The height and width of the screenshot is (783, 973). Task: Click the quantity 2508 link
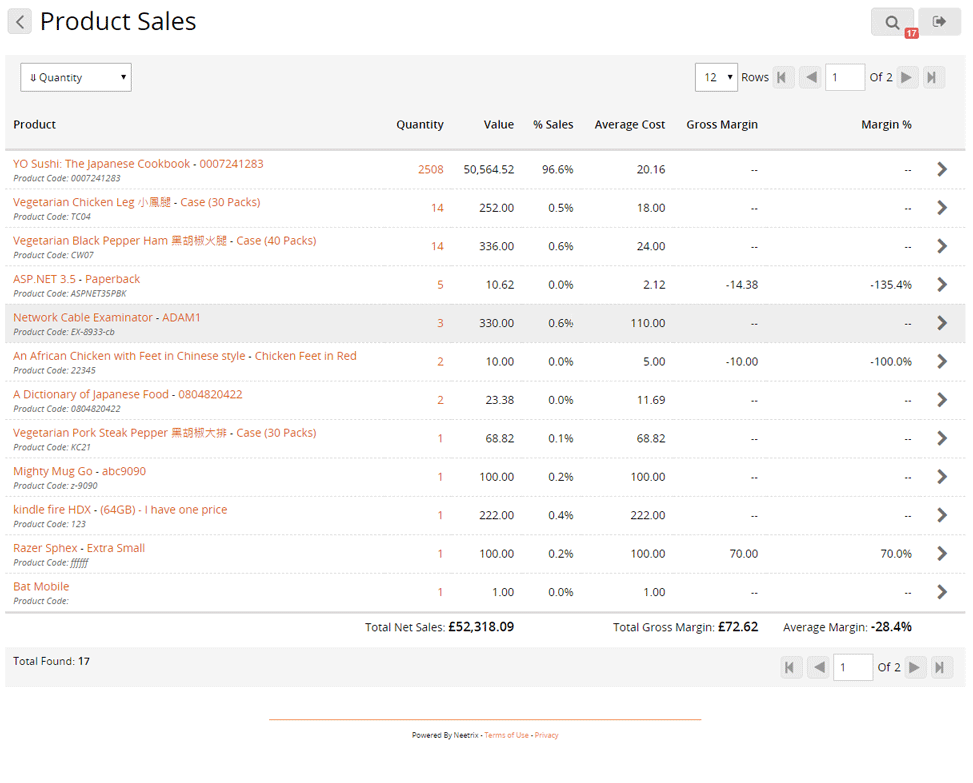point(430,170)
